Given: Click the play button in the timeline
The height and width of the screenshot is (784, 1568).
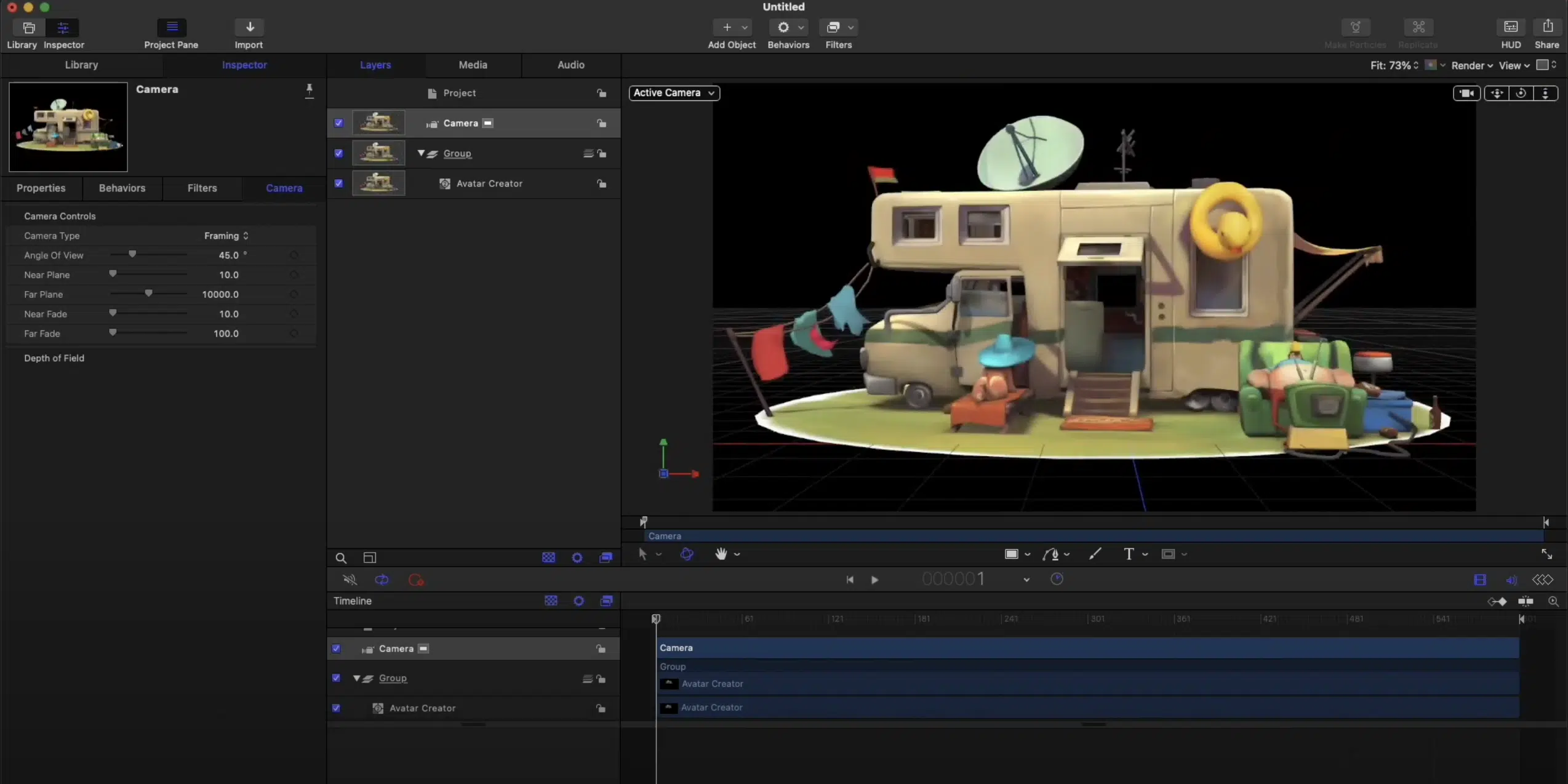Looking at the screenshot, I should [875, 579].
